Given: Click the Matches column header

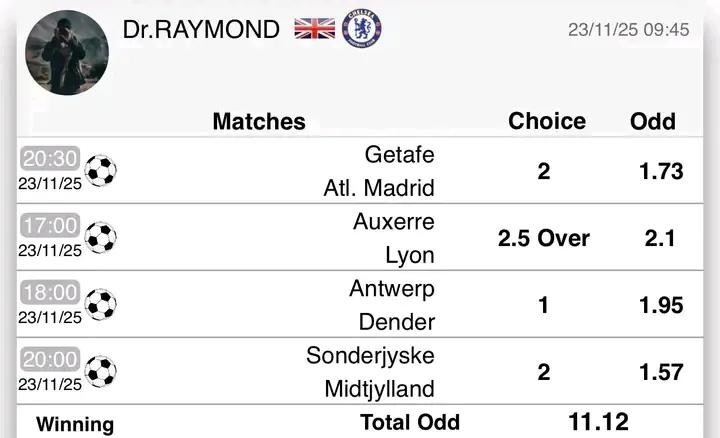Looking at the screenshot, I should 259,122.
